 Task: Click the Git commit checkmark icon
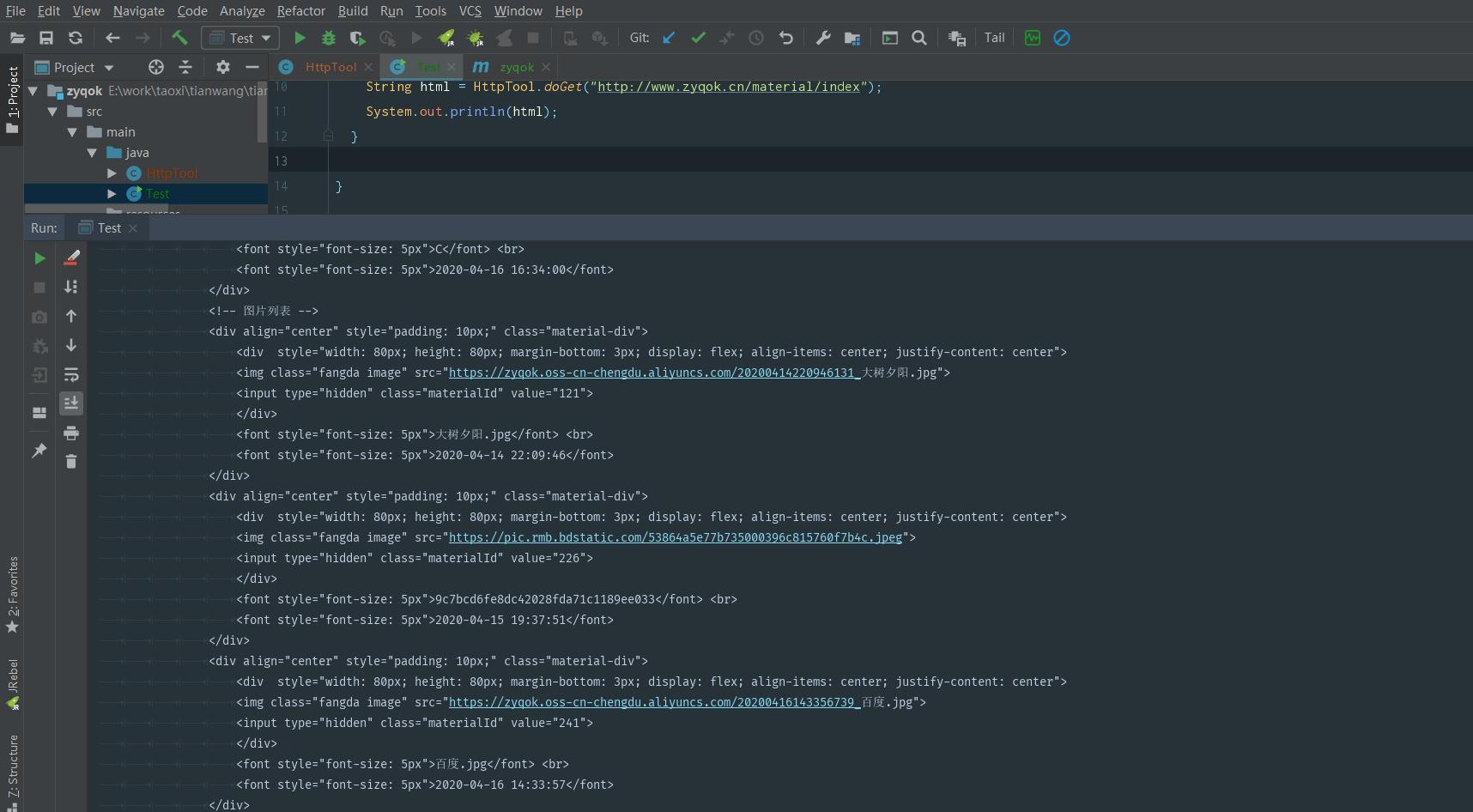click(x=698, y=38)
